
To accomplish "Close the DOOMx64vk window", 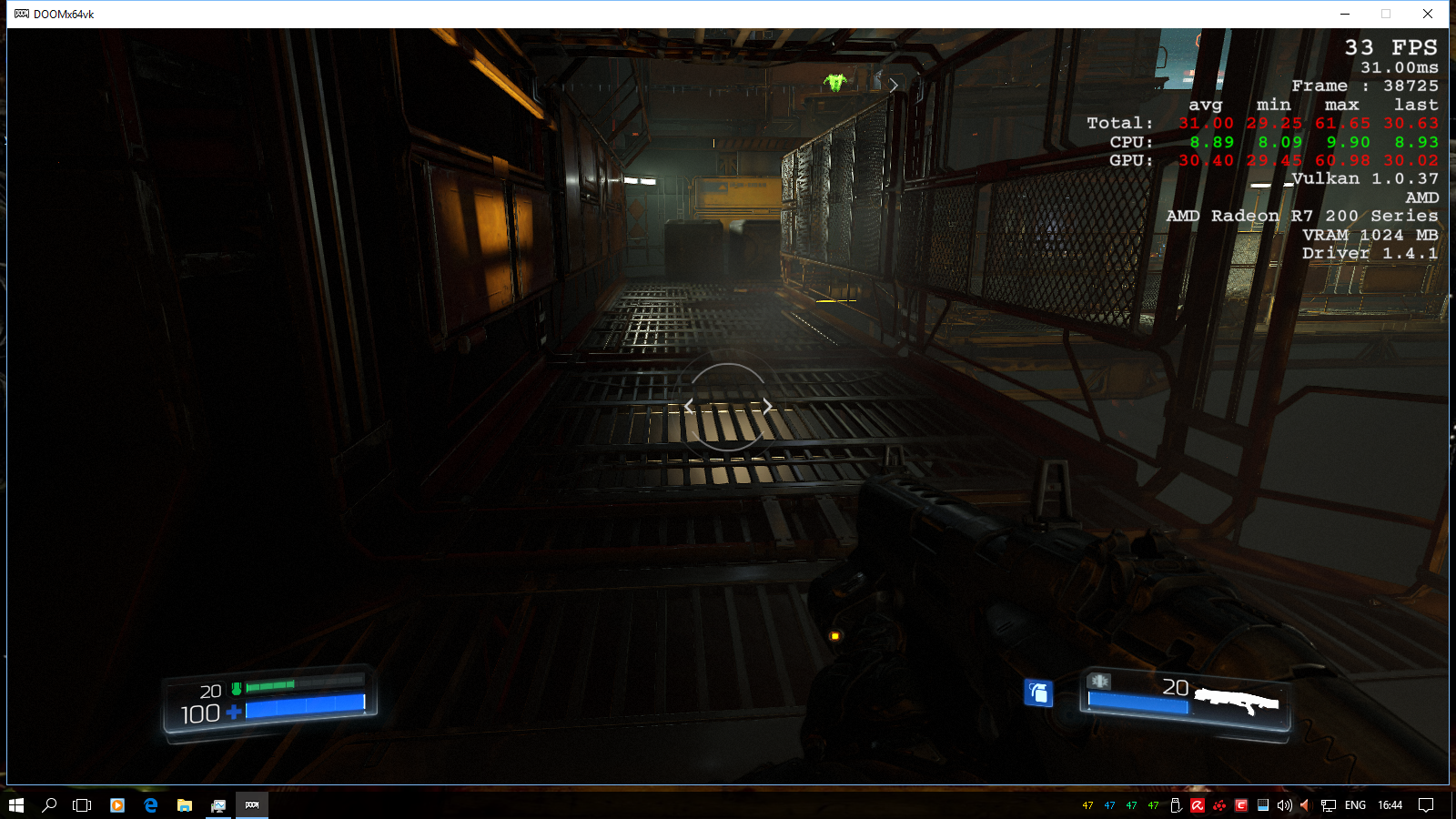I will (1428, 14).
